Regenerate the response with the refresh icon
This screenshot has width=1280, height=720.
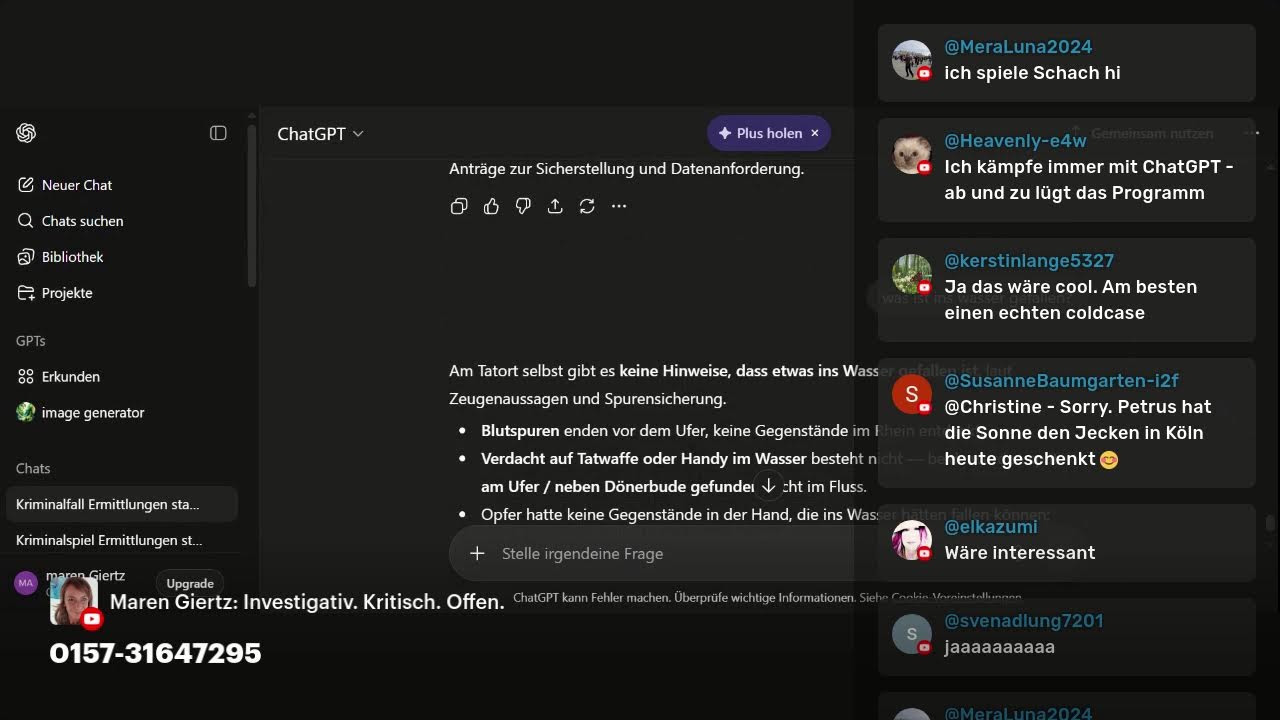pos(587,206)
